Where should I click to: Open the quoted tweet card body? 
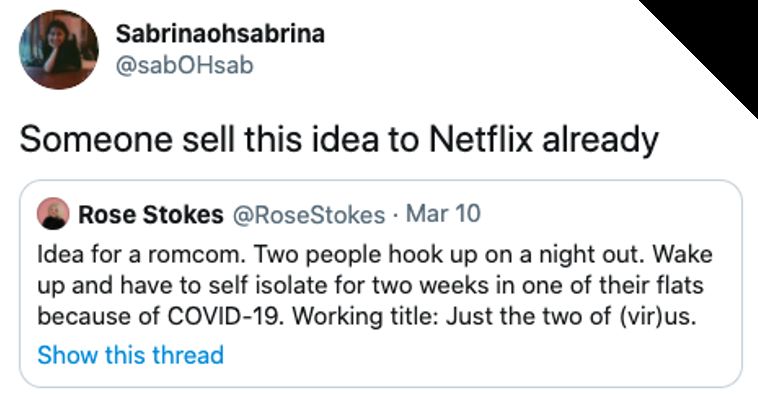(x=380, y=284)
